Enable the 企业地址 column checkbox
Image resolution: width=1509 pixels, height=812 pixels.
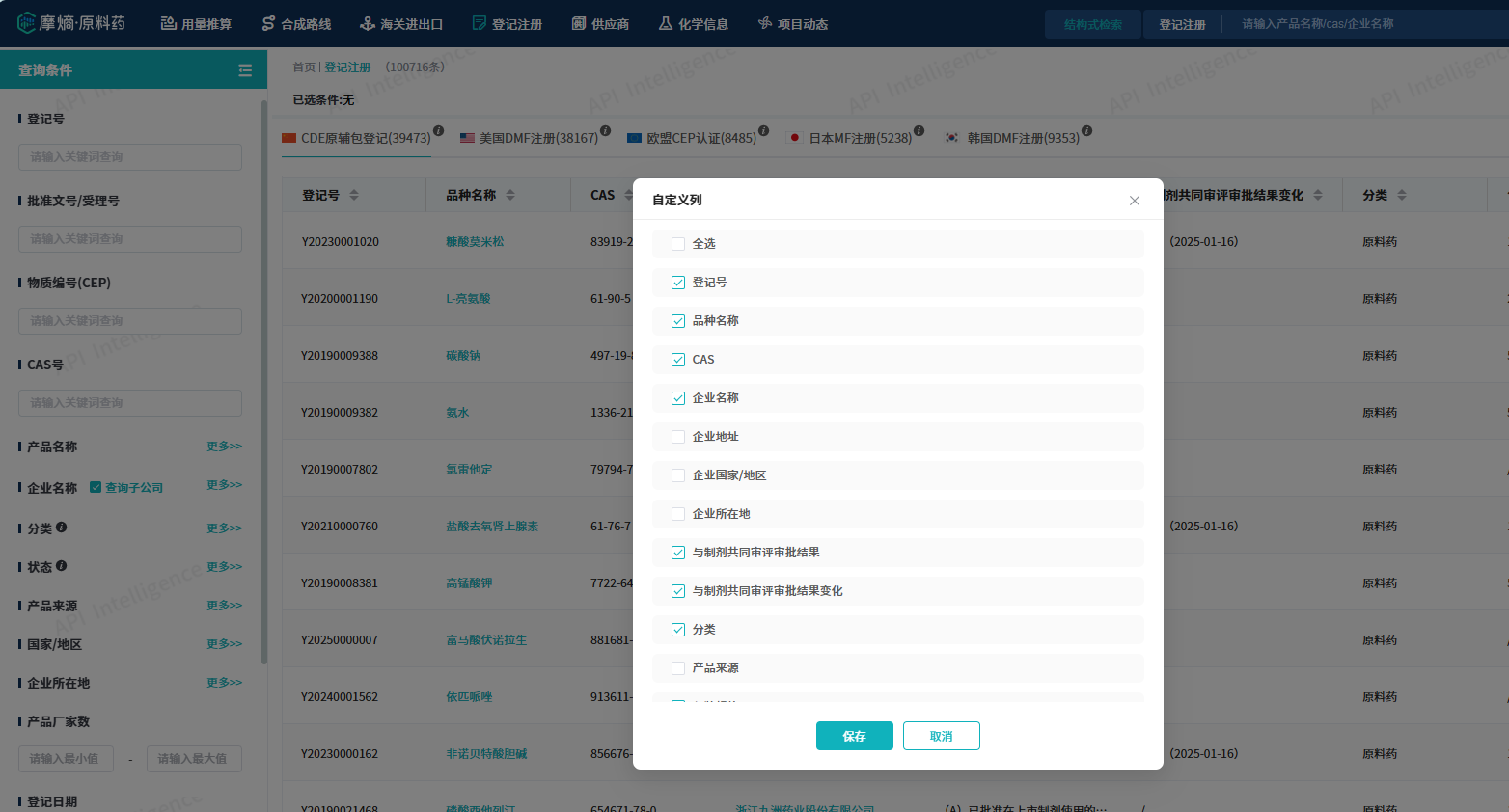click(x=678, y=437)
